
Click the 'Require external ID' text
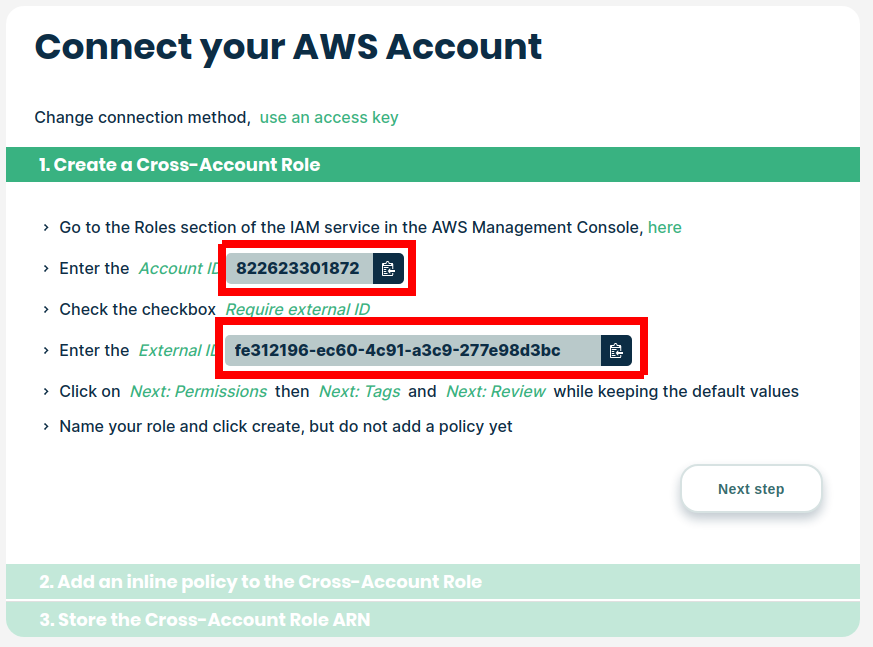[297, 309]
